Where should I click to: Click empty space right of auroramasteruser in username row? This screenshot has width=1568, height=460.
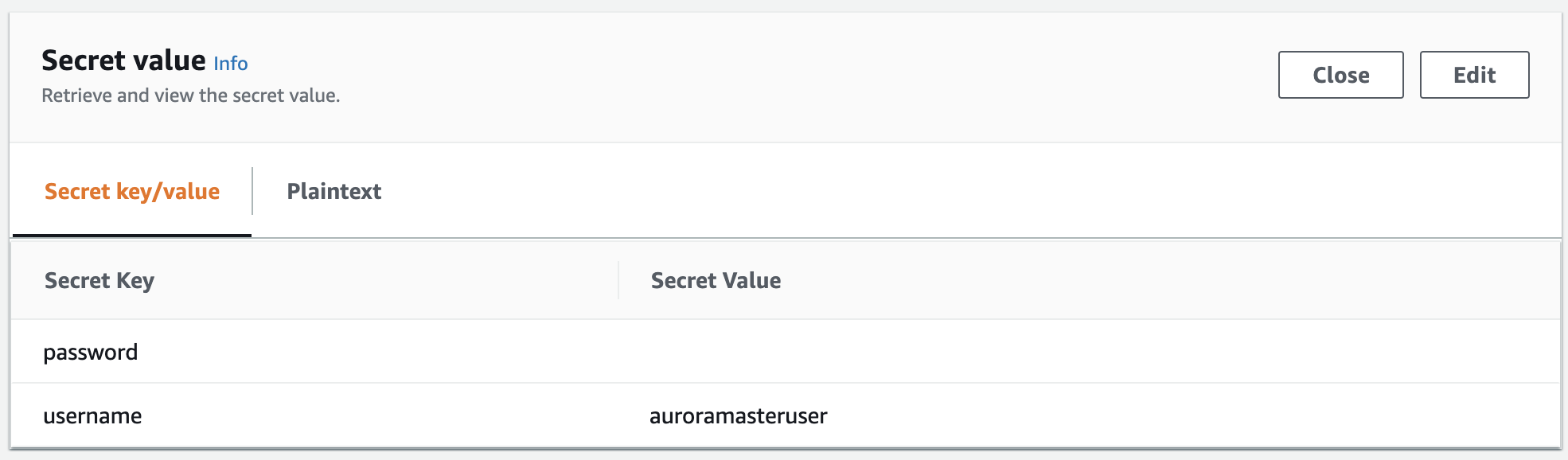click(1194, 415)
